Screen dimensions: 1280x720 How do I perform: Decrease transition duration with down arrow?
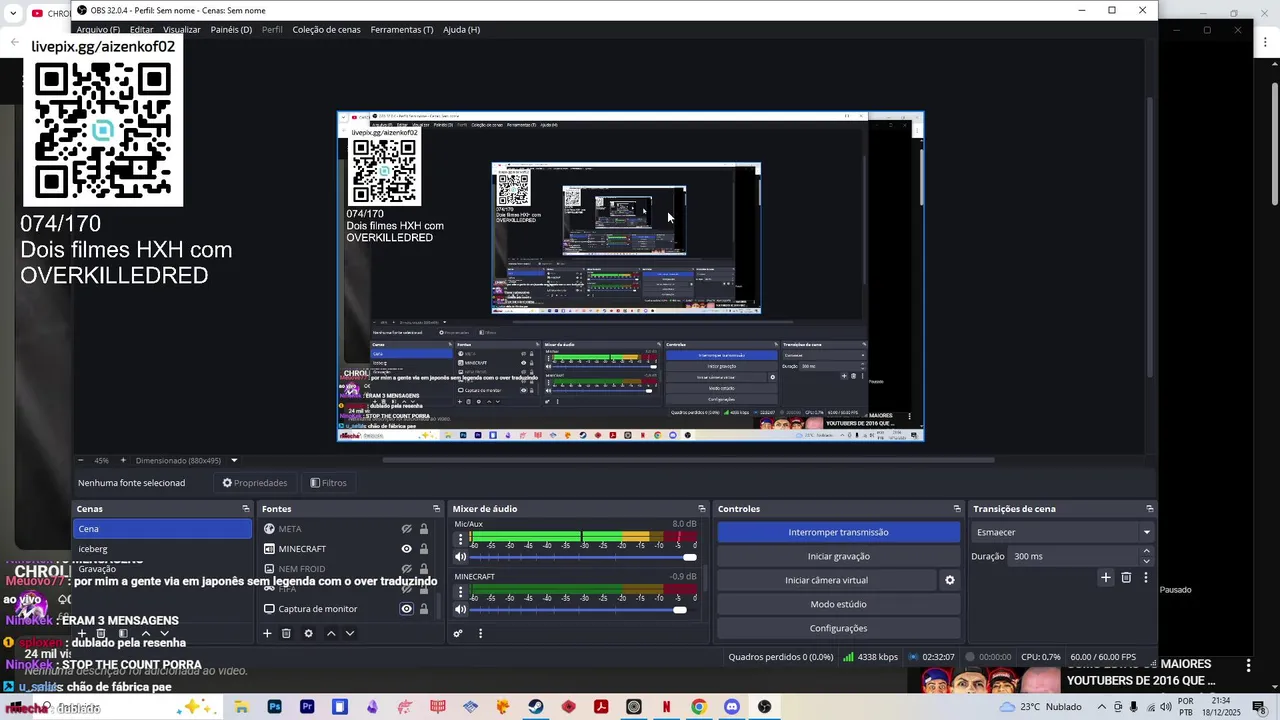pyautogui.click(x=1146, y=561)
